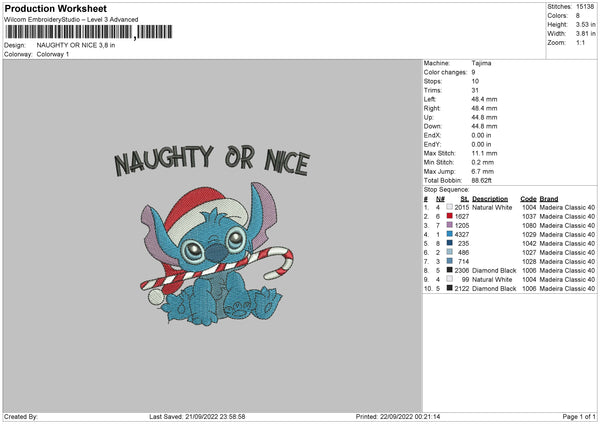Click the stitch count 2122 in row 10
The height and width of the screenshot is (424, 600).
point(461,289)
